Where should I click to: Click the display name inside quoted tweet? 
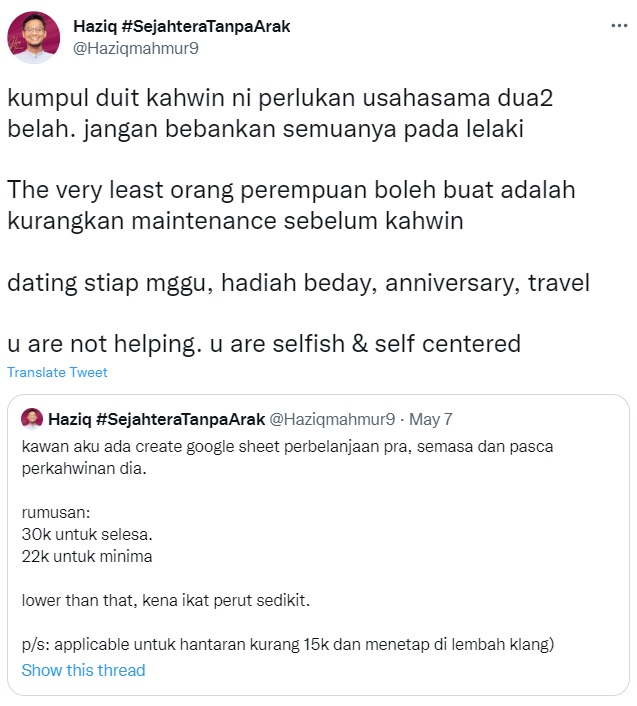point(153,417)
